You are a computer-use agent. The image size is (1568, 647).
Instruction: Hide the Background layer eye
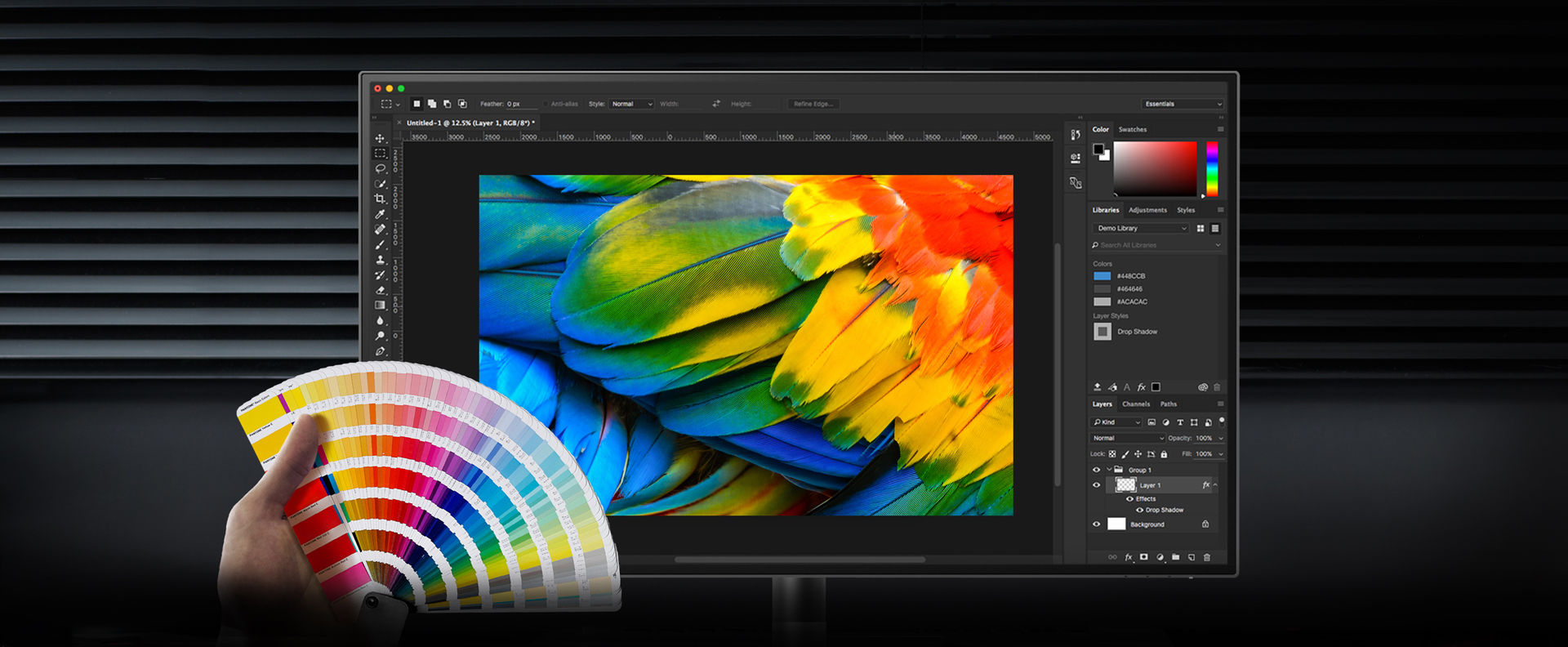coord(1097,524)
